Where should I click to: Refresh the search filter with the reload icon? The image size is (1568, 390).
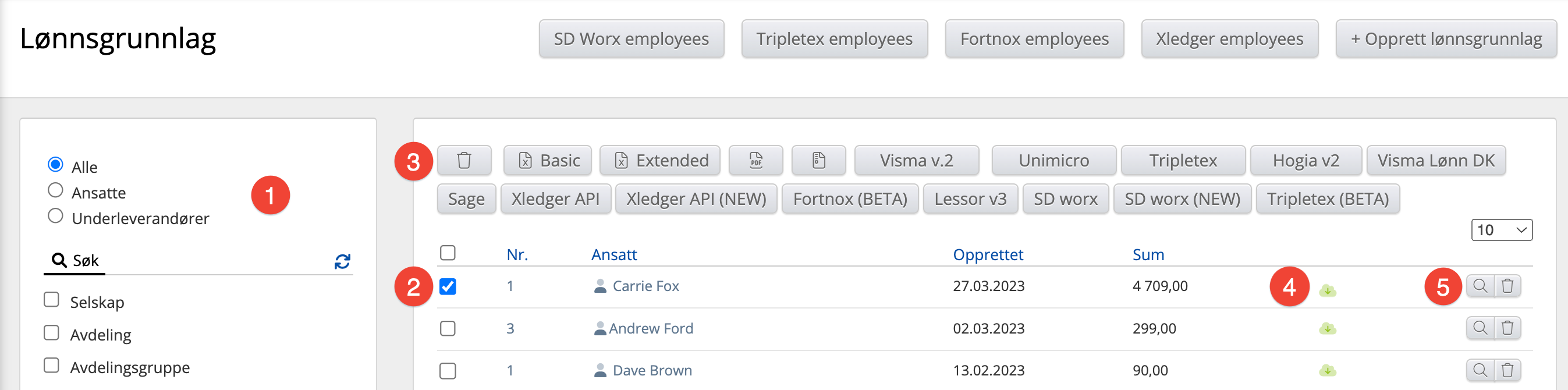point(342,261)
